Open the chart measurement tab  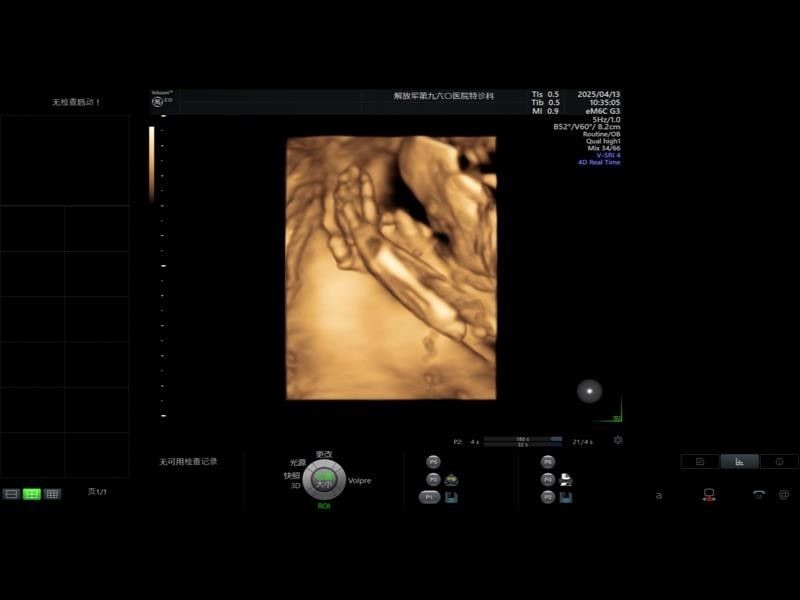click(x=739, y=461)
